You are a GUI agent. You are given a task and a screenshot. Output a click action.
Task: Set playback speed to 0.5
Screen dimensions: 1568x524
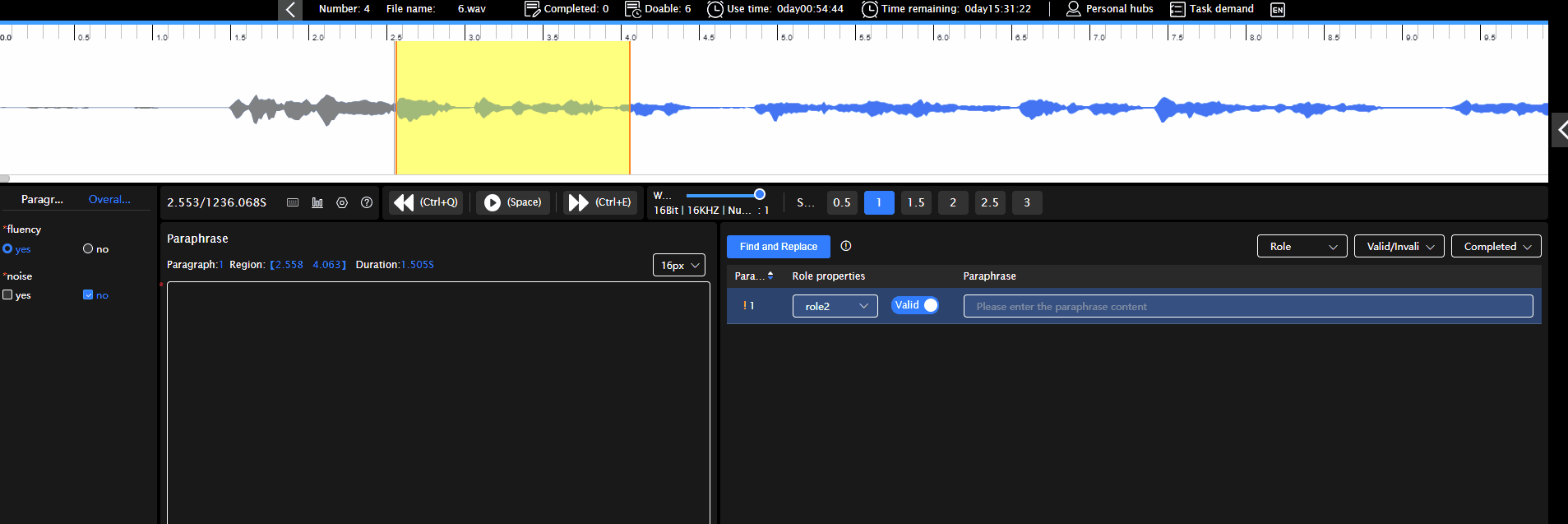tap(842, 202)
